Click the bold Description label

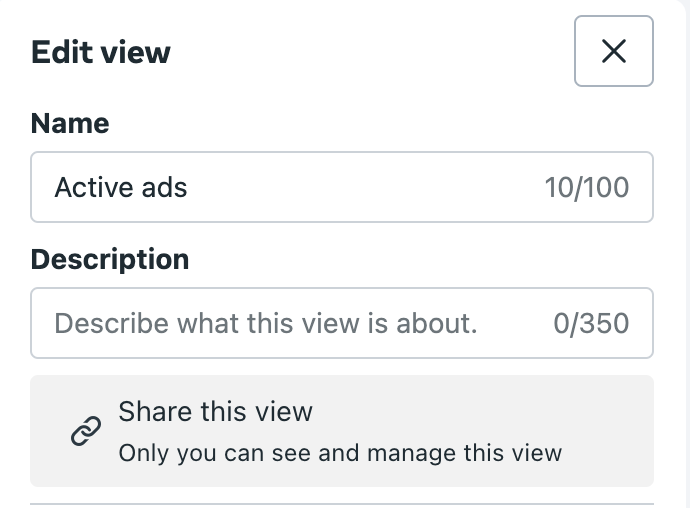pyautogui.click(x=110, y=259)
